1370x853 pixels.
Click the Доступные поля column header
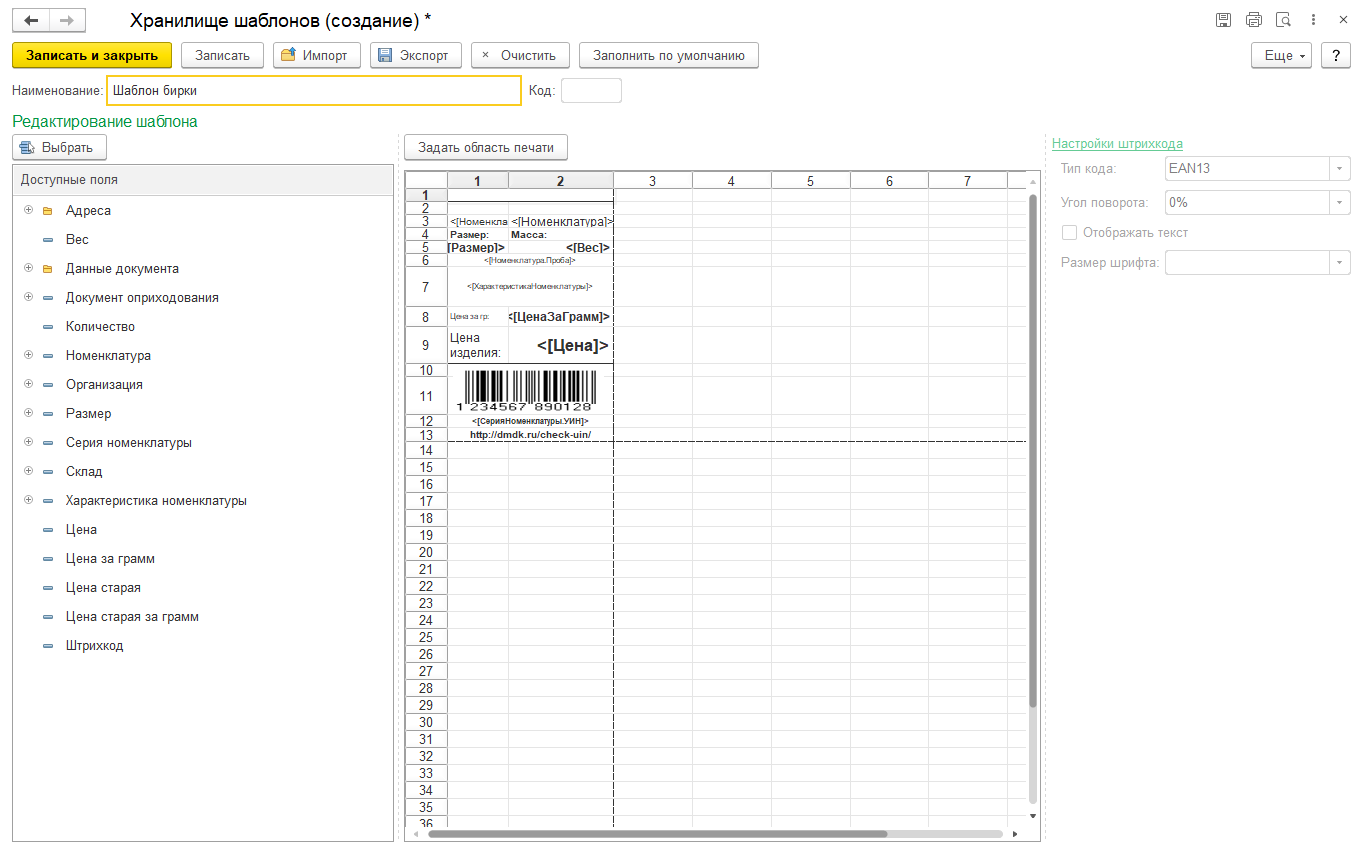coord(202,180)
